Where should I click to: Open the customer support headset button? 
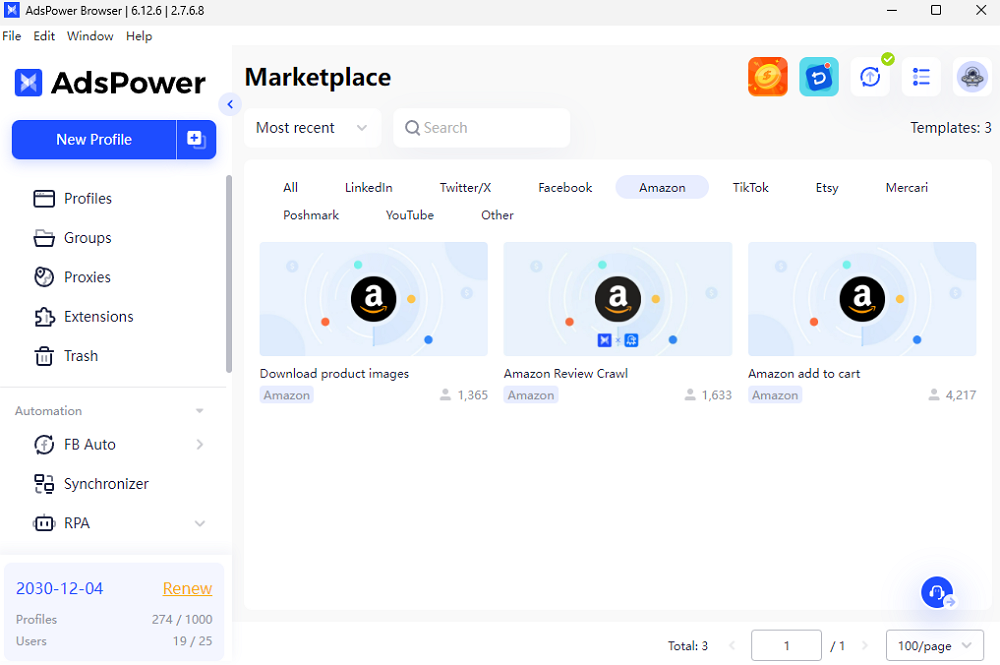click(x=937, y=592)
